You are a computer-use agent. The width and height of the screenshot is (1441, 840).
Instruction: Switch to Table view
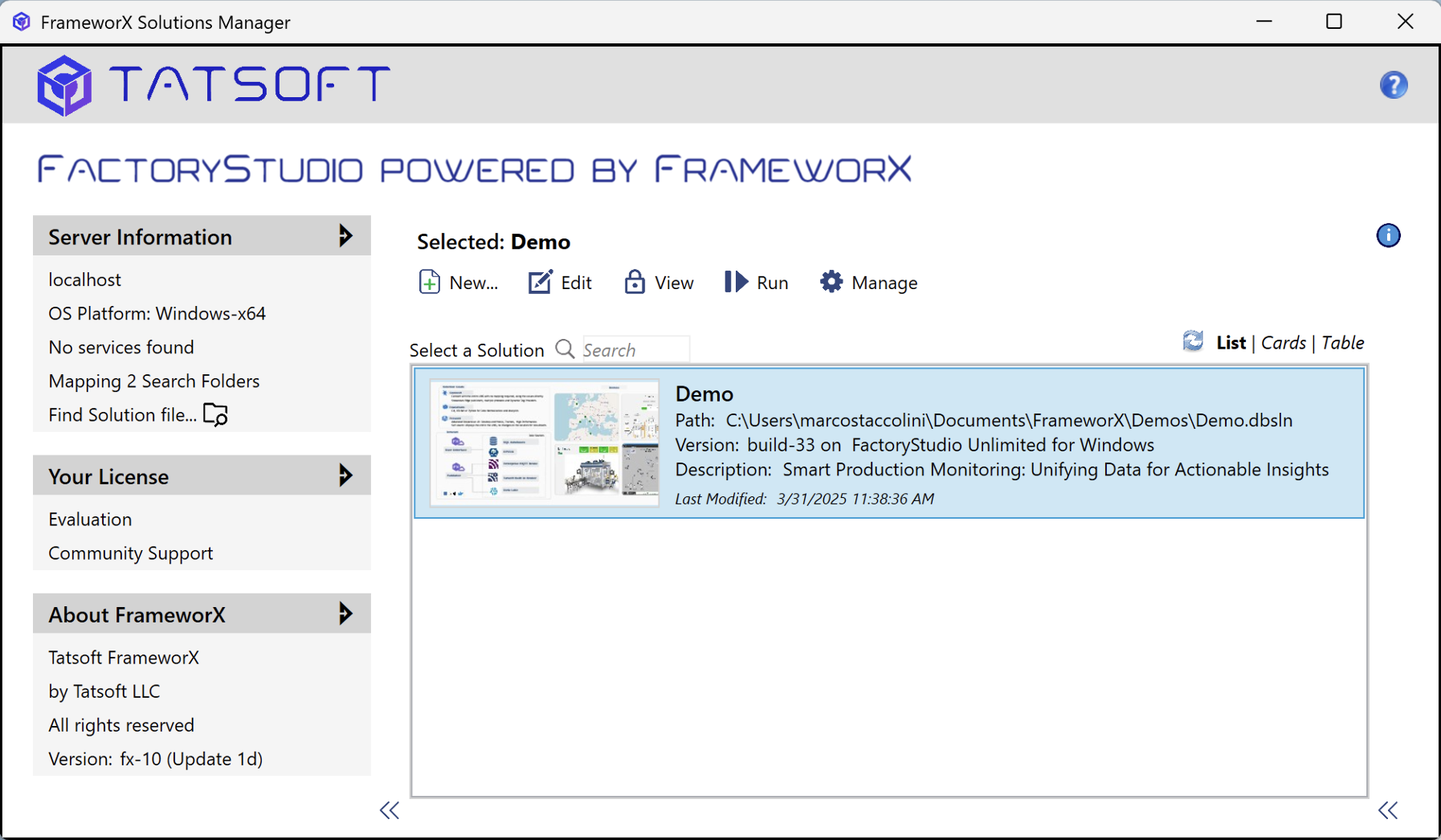(1343, 343)
